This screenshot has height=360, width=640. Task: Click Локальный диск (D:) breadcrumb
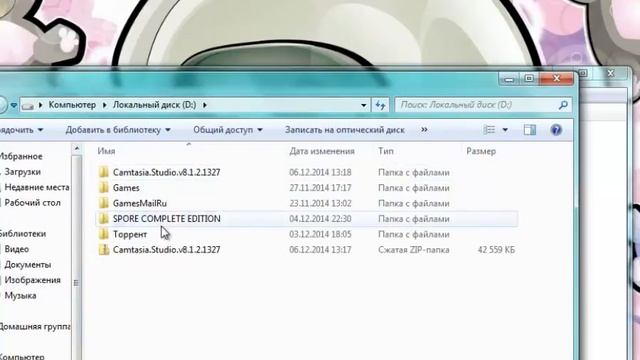click(154, 105)
